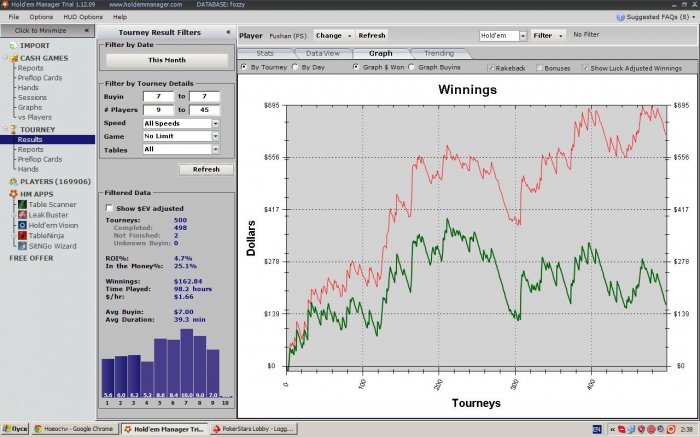The image size is (700, 437).
Task: Switch to the Trending tab
Action: pyautogui.click(x=439, y=53)
